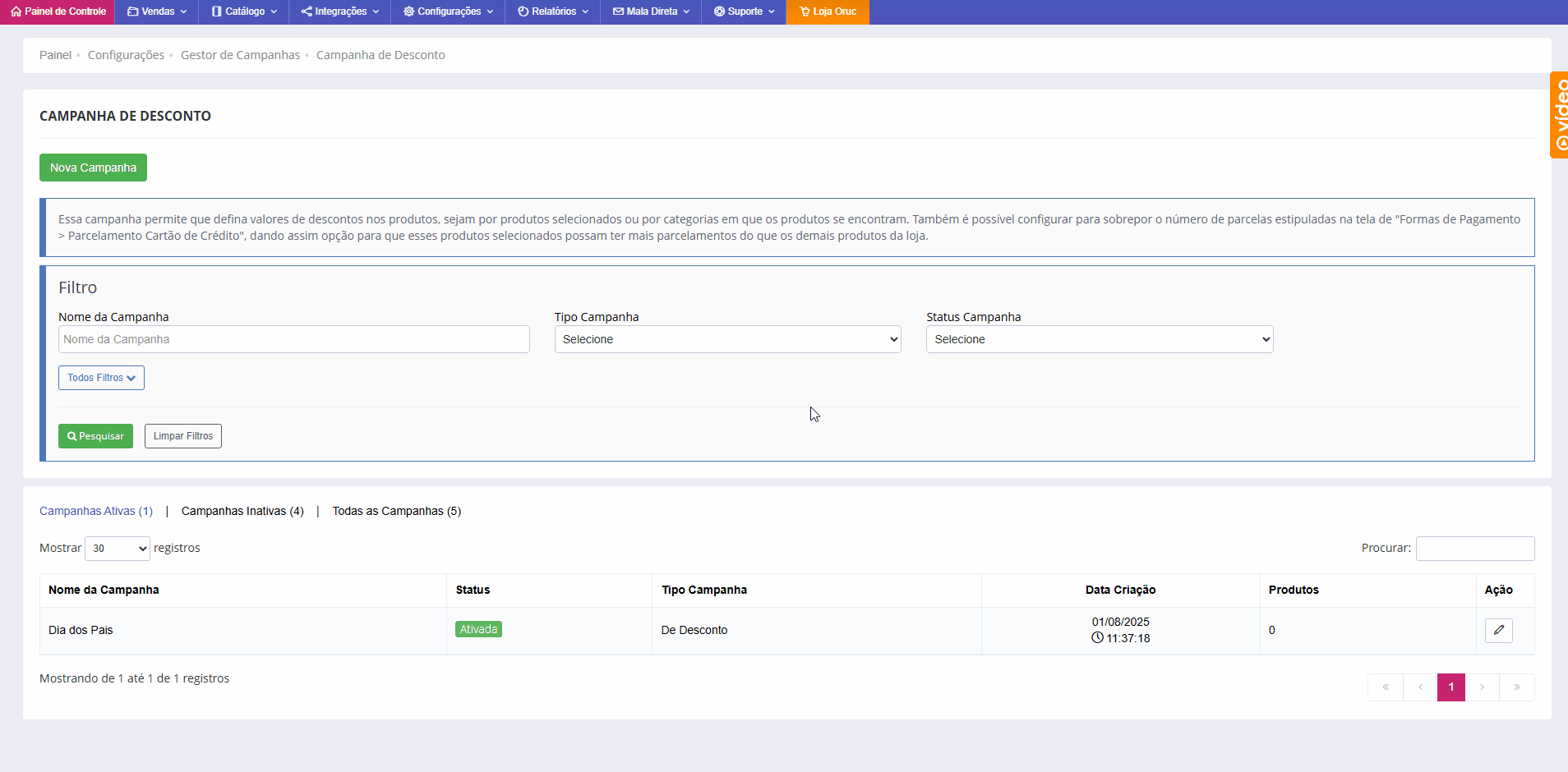This screenshot has width=1568, height=772.
Task: Open the Status Campanha dropdown
Action: (1099, 339)
